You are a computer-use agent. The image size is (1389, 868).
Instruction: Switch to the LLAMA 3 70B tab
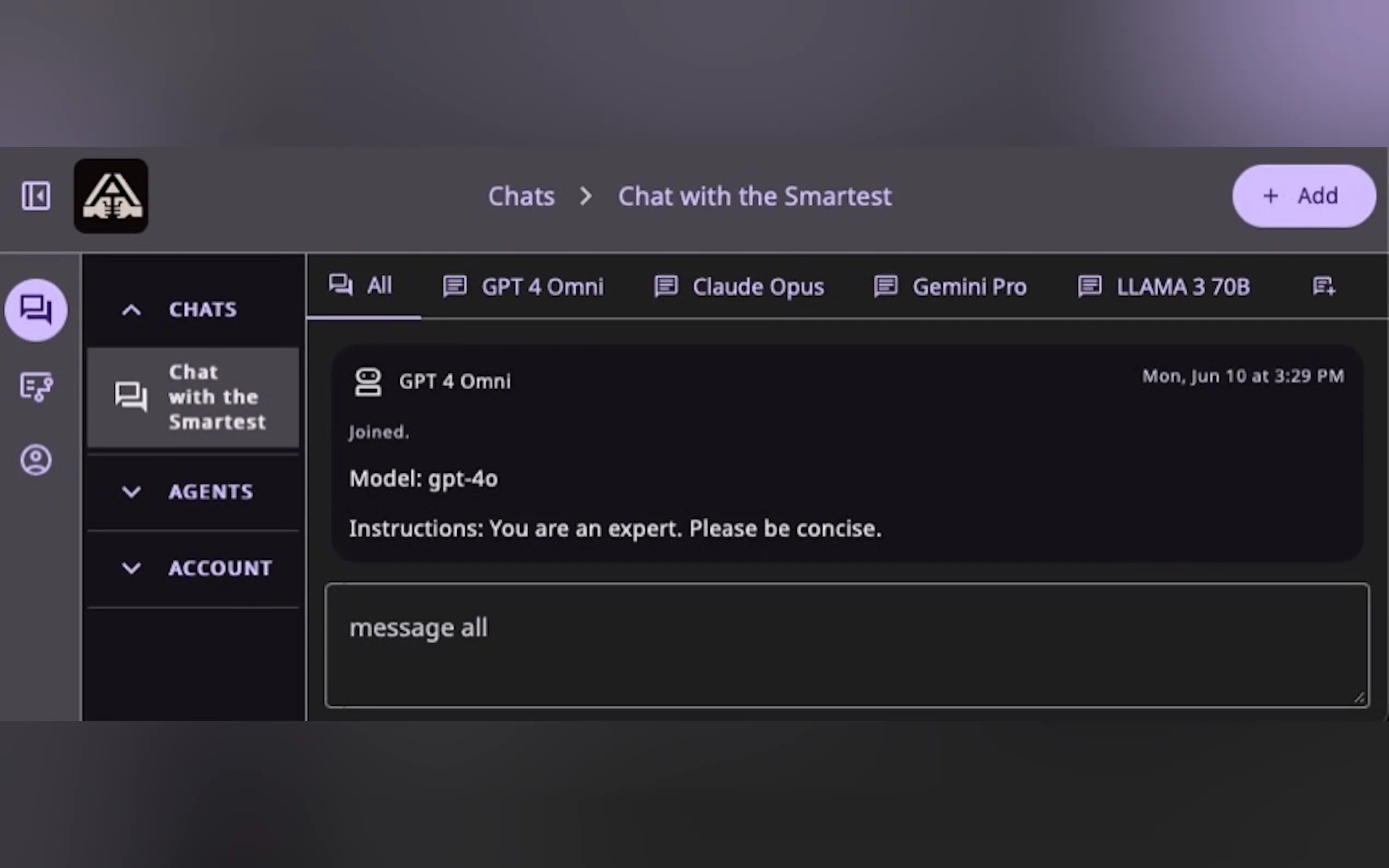(x=1164, y=286)
